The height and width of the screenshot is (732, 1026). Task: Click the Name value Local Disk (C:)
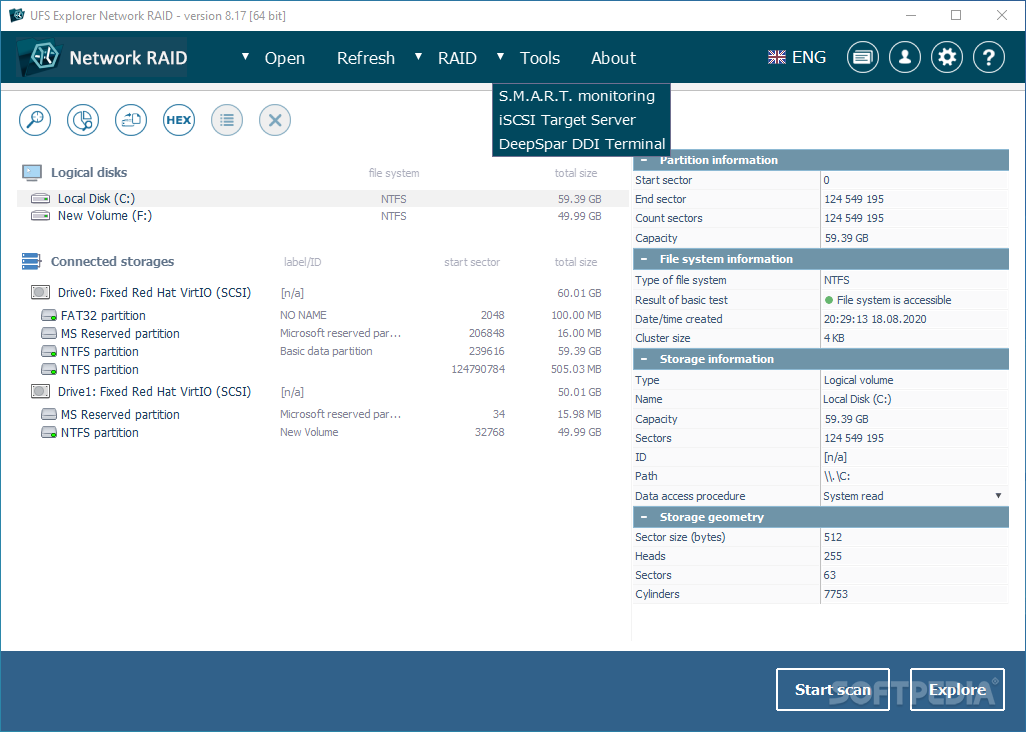857,399
